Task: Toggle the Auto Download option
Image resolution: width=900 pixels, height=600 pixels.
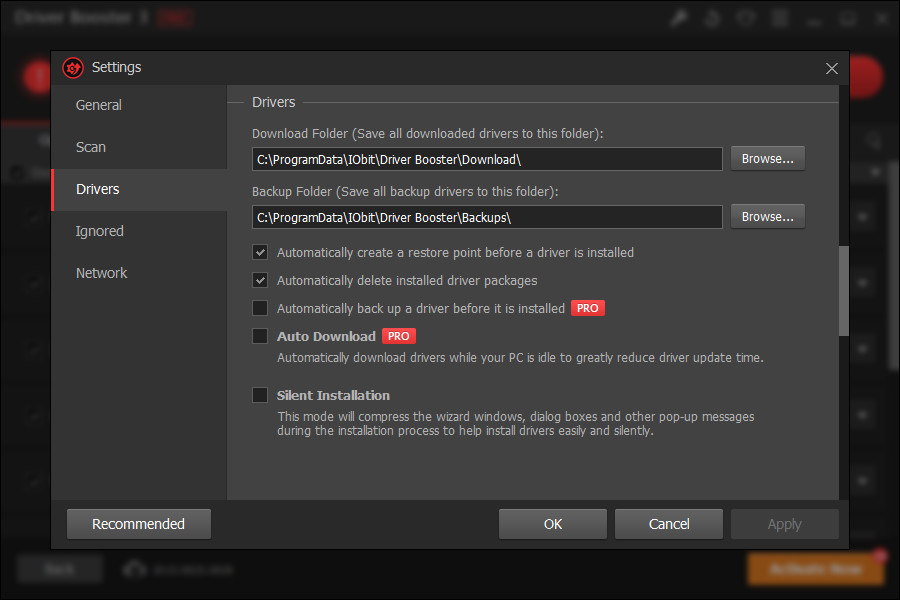Action: (x=260, y=336)
